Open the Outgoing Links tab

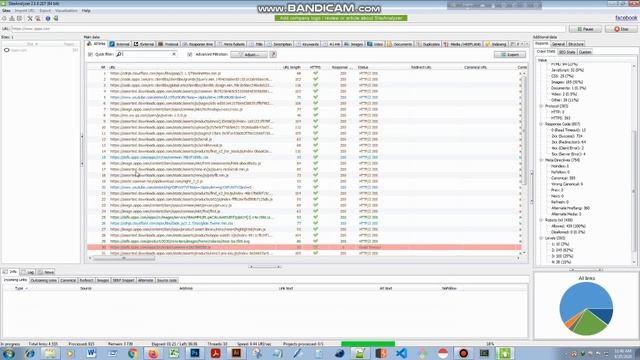(x=44, y=280)
